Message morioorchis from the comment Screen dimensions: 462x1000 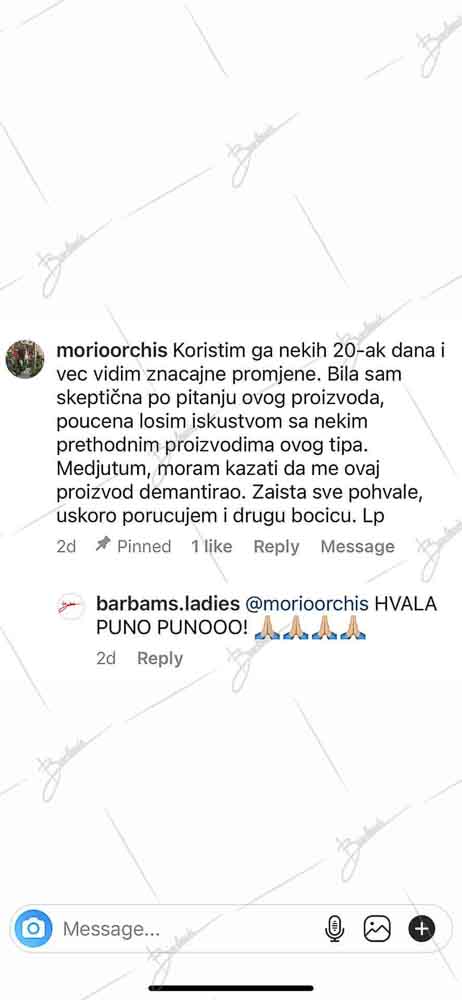tap(357, 547)
